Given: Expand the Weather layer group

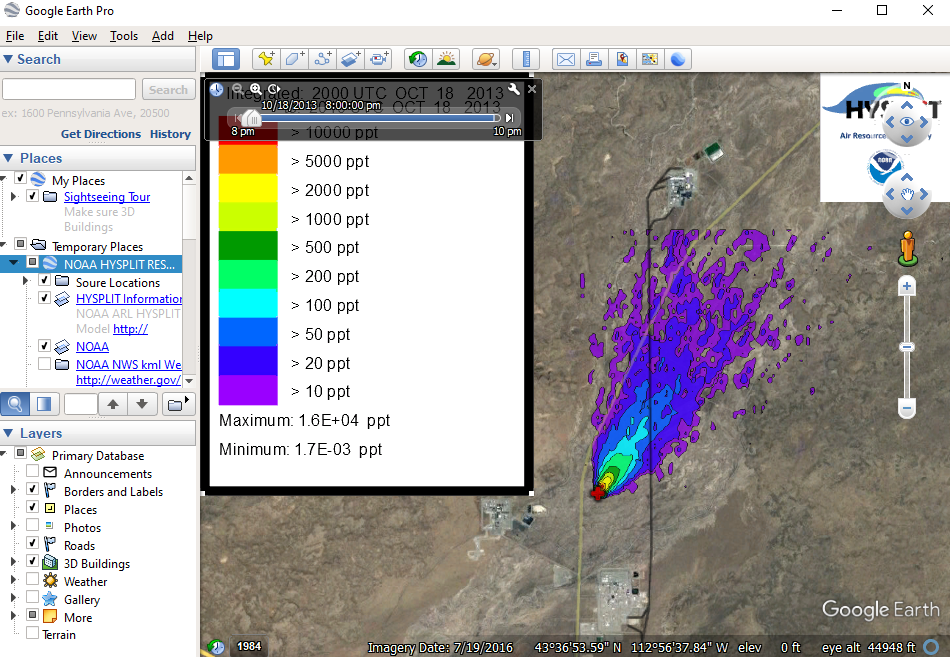Looking at the screenshot, I should point(13,579).
